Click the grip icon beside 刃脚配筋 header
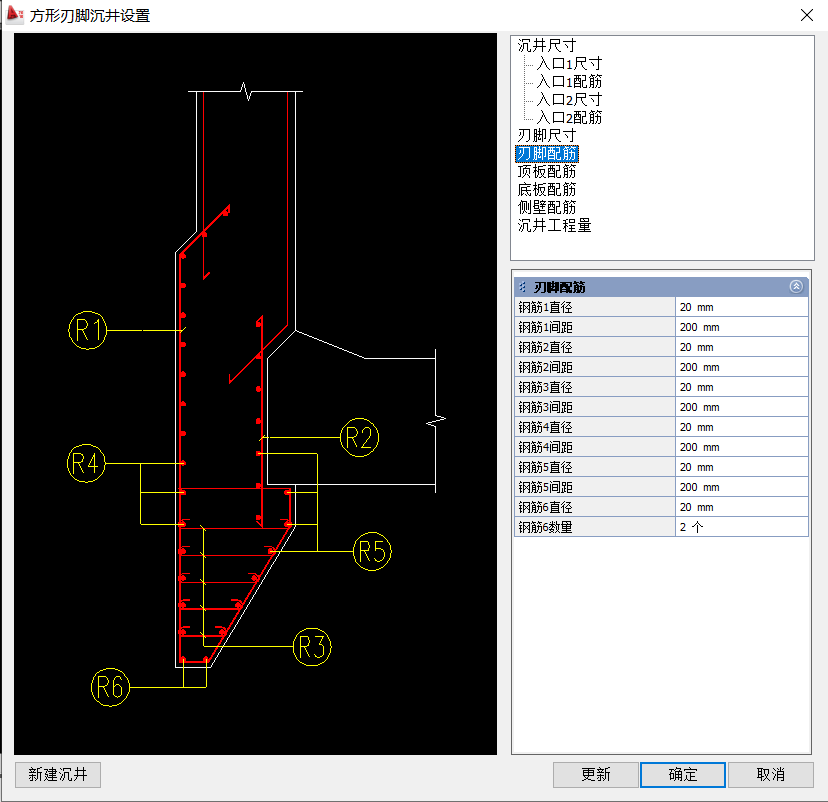Image resolution: width=828 pixels, height=802 pixels. point(523,287)
